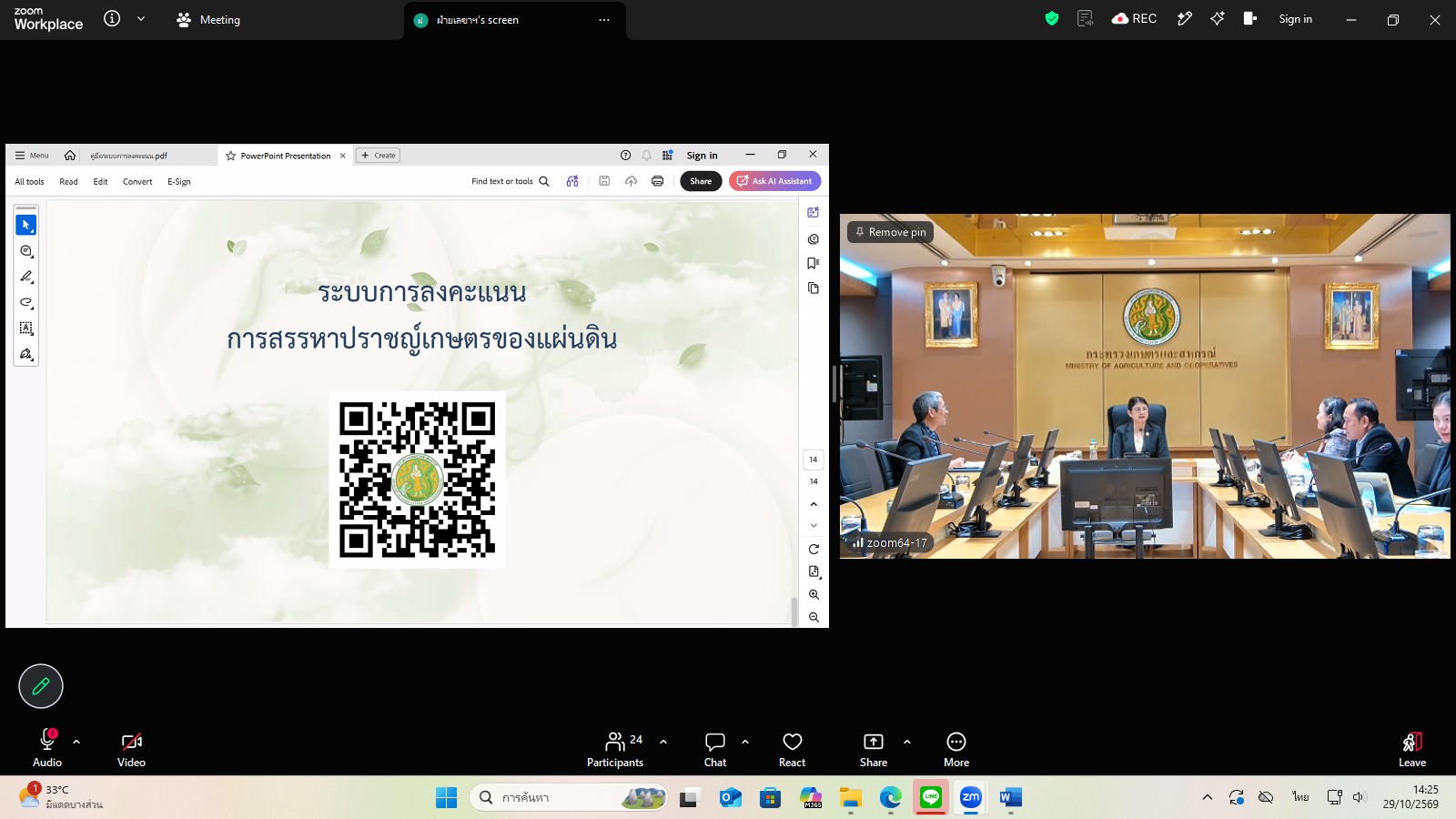Click the Acrobat print icon
The height and width of the screenshot is (819, 1456).
[x=657, y=181]
